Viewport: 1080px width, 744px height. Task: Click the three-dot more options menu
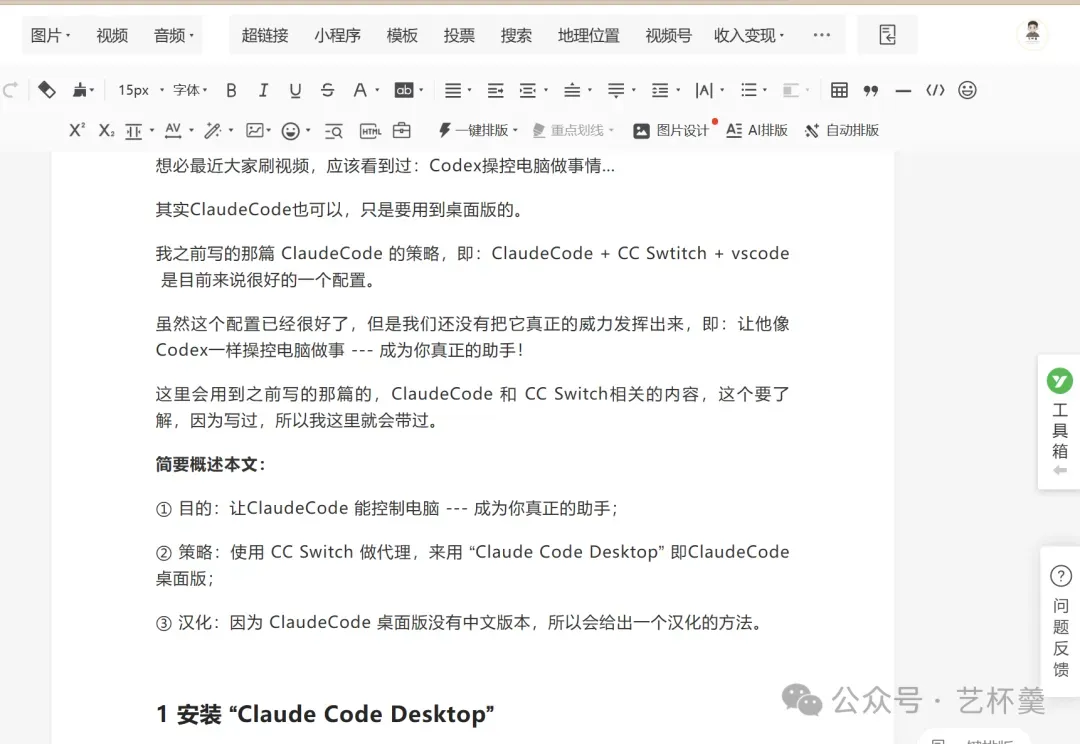[x=822, y=34]
